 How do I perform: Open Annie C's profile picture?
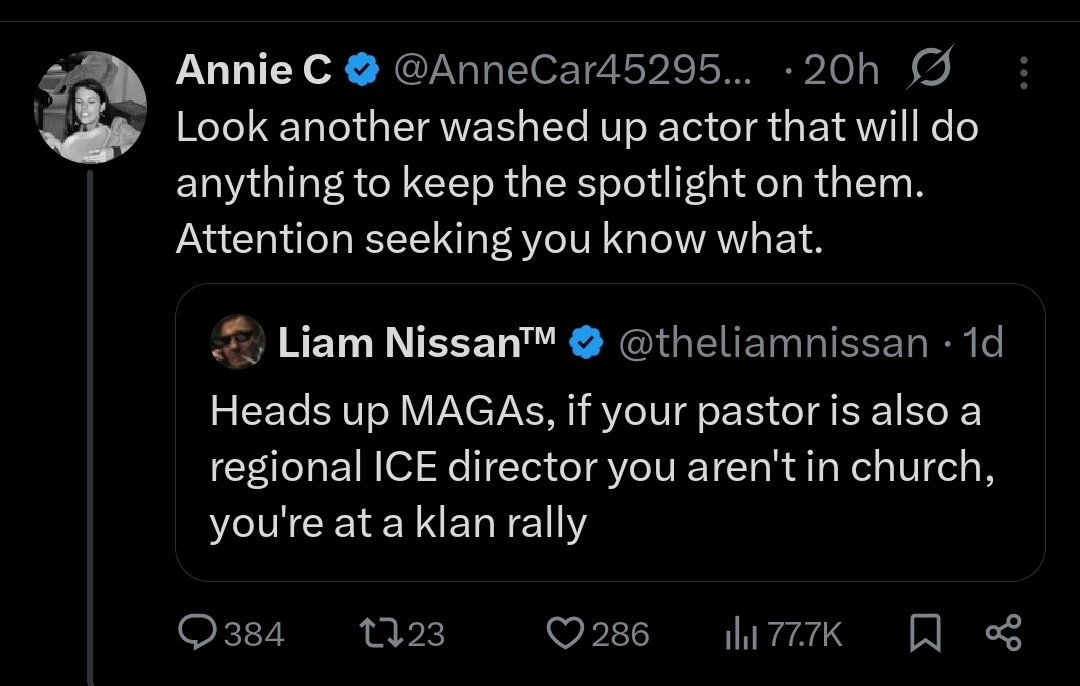click(x=91, y=108)
